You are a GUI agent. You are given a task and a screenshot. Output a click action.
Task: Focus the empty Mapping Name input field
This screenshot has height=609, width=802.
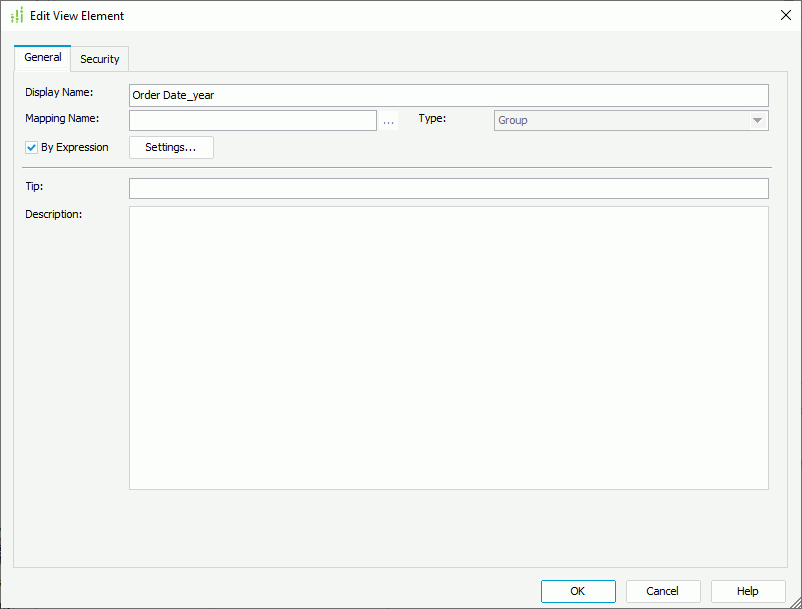(x=253, y=119)
